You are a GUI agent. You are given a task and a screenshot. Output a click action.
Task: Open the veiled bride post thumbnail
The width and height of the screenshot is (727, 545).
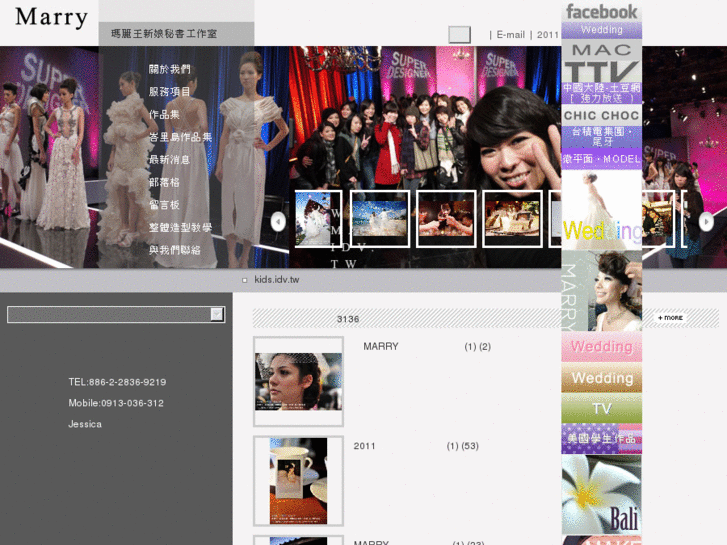click(x=299, y=381)
